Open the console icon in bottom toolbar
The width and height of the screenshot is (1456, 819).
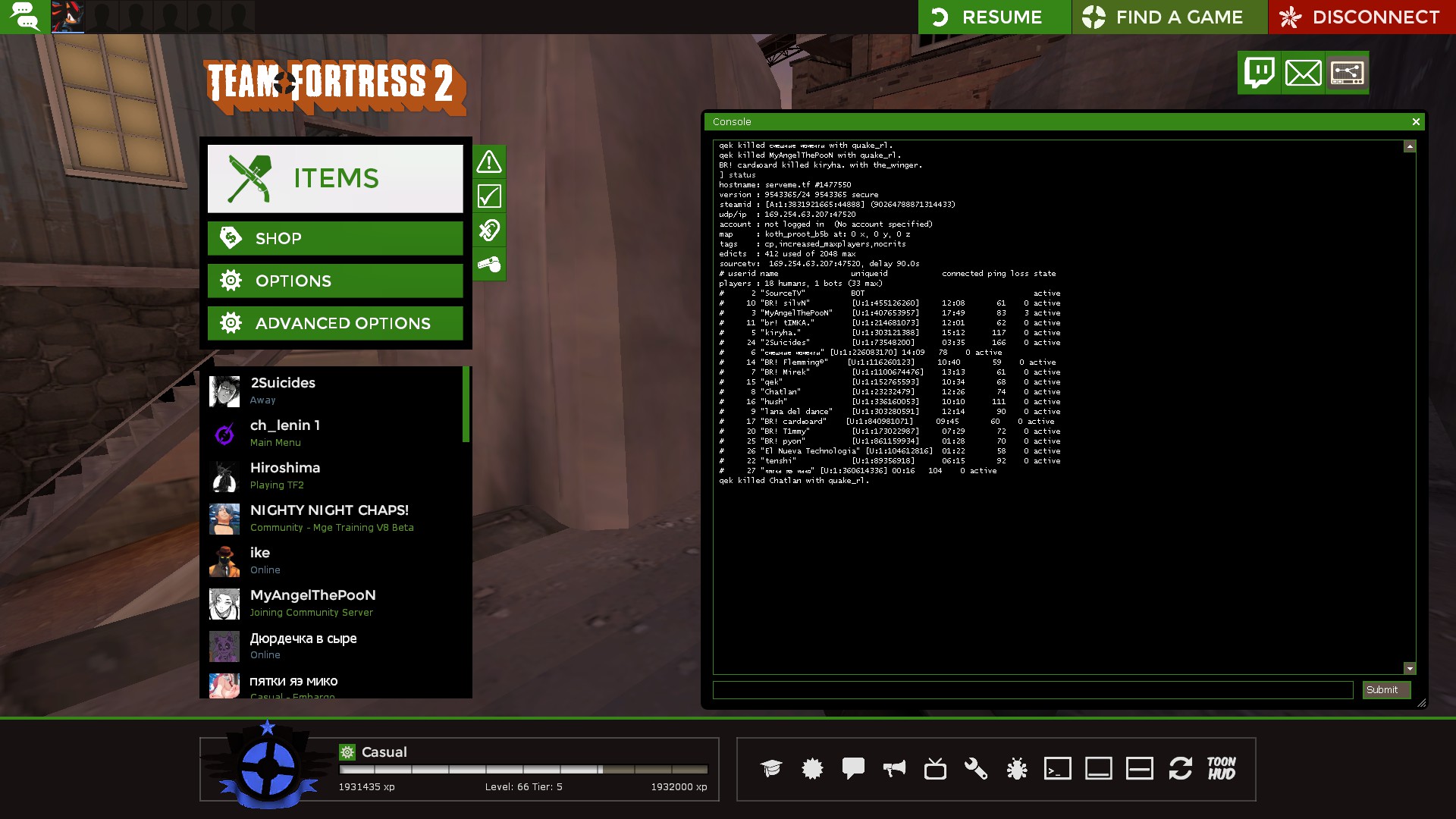pos(1057,769)
